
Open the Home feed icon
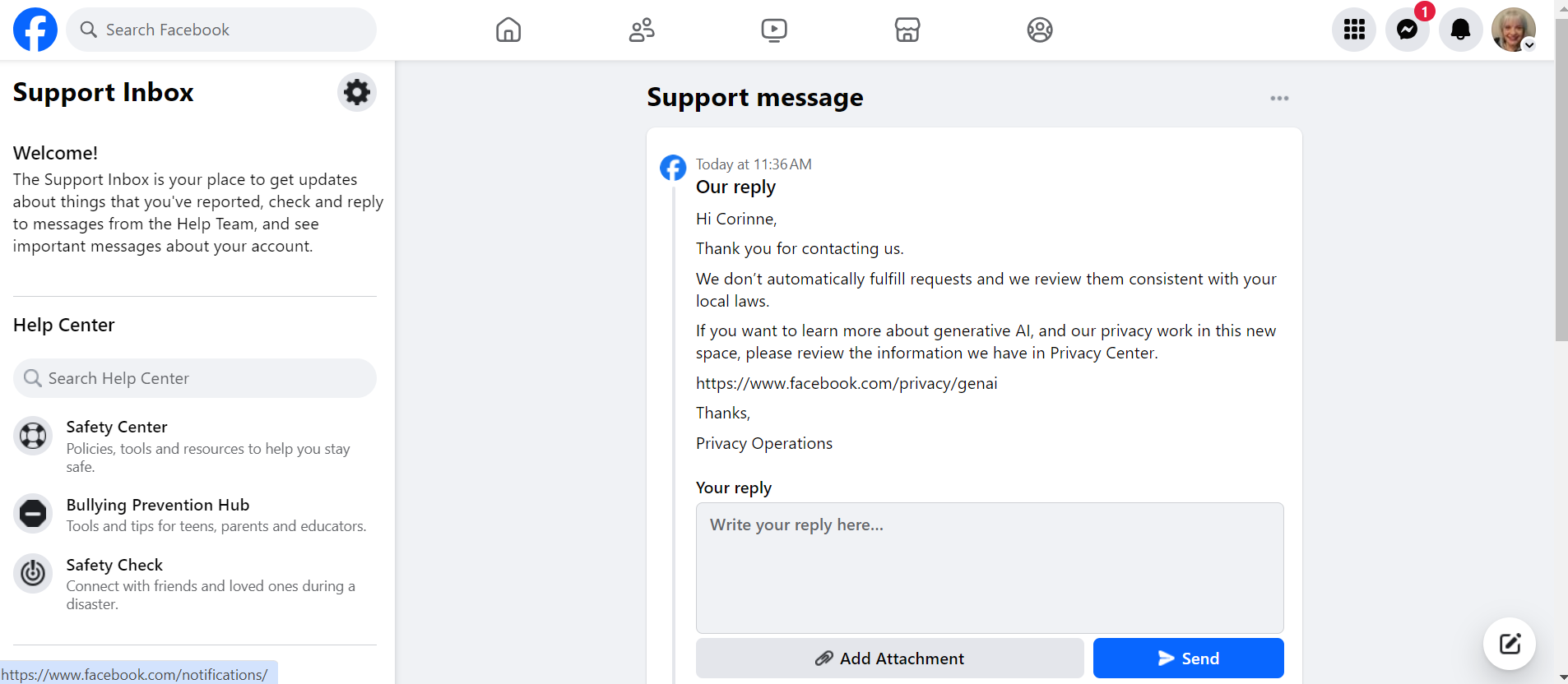(508, 30)
